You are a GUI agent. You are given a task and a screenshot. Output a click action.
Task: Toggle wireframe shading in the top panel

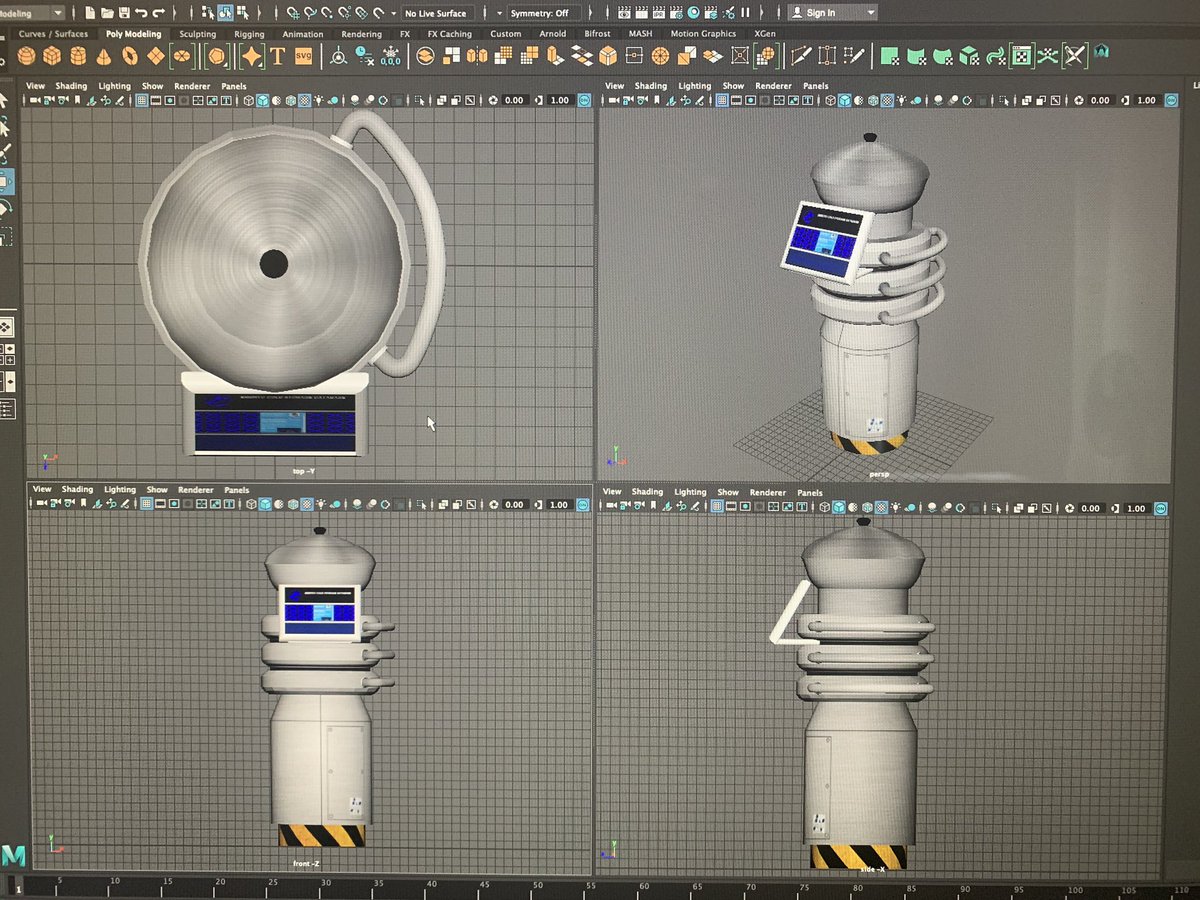click(248, 100)
